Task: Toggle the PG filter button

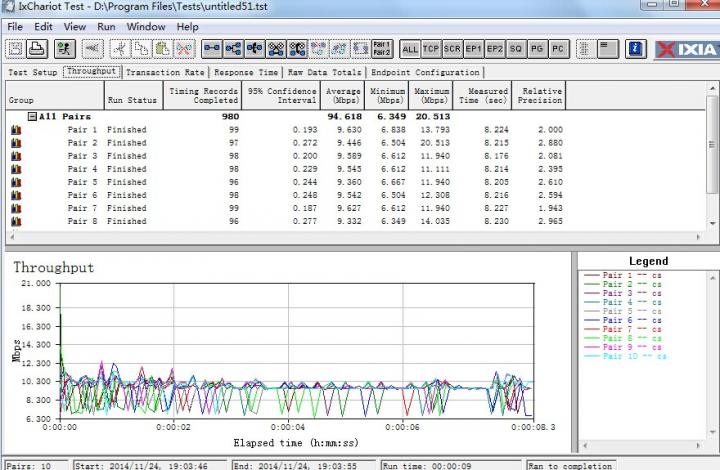Action: click(x=537, y=49)
